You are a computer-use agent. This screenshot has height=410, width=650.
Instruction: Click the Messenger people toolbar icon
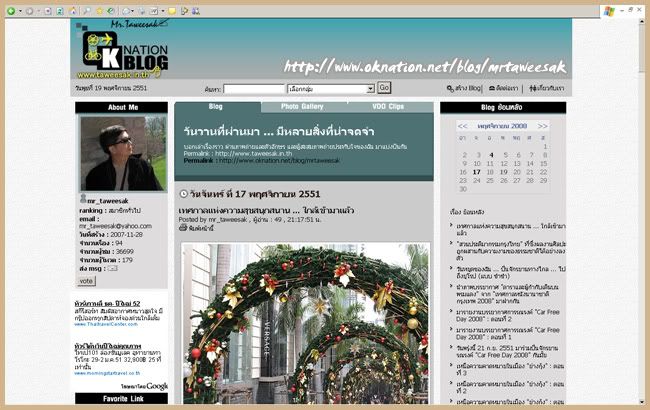(x=196, y=11)
